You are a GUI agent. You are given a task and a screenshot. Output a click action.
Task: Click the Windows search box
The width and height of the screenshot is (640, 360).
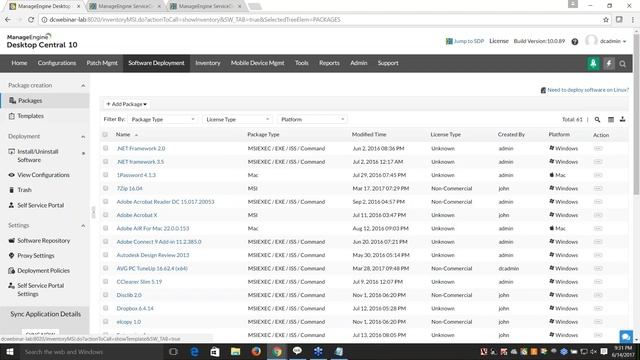(92, 351)
